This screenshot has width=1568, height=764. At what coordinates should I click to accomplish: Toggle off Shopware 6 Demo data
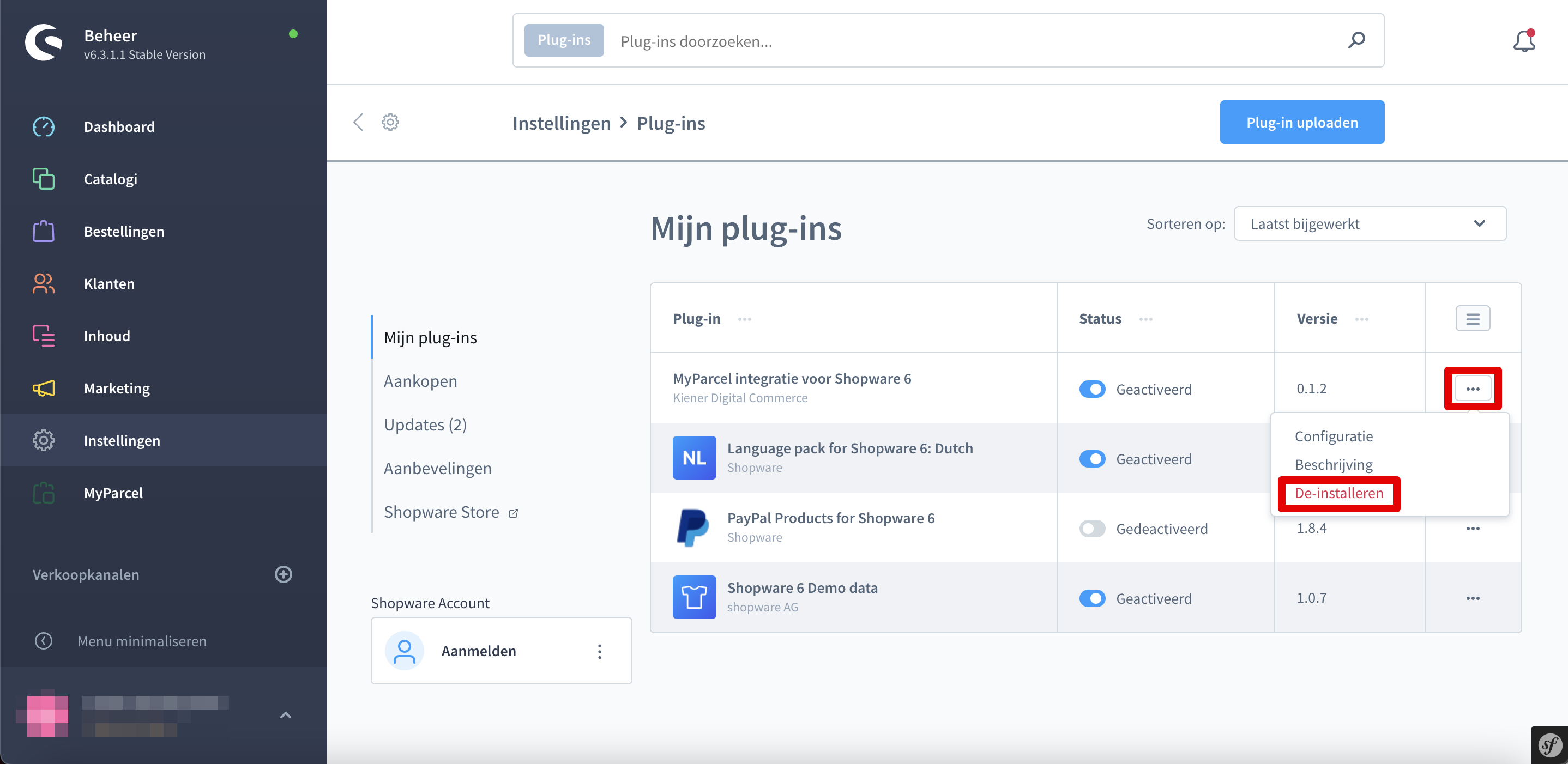point(1092,598)
